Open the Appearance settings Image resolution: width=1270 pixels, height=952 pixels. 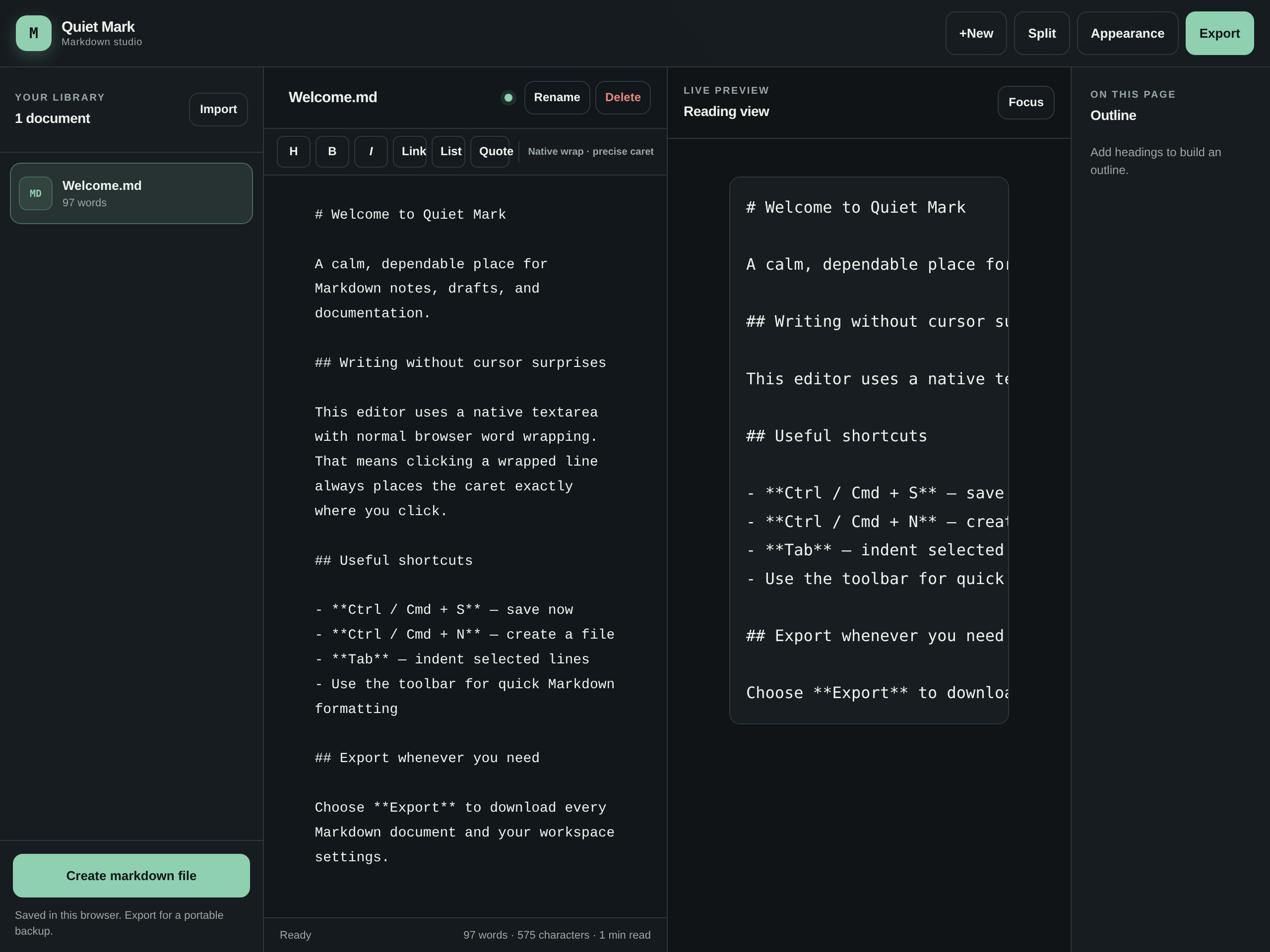1127,33
